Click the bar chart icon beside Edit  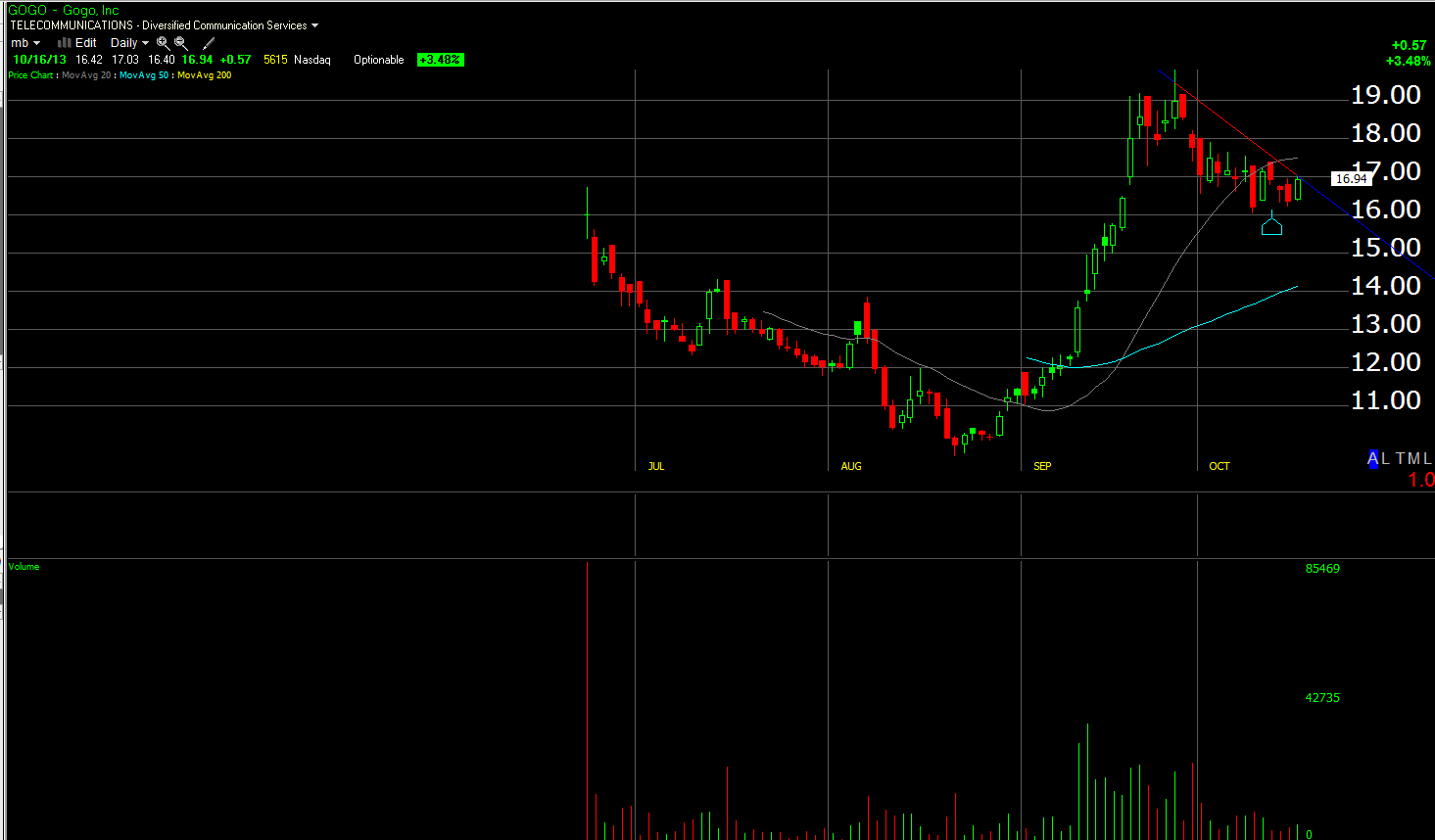(x=64, y=43)
